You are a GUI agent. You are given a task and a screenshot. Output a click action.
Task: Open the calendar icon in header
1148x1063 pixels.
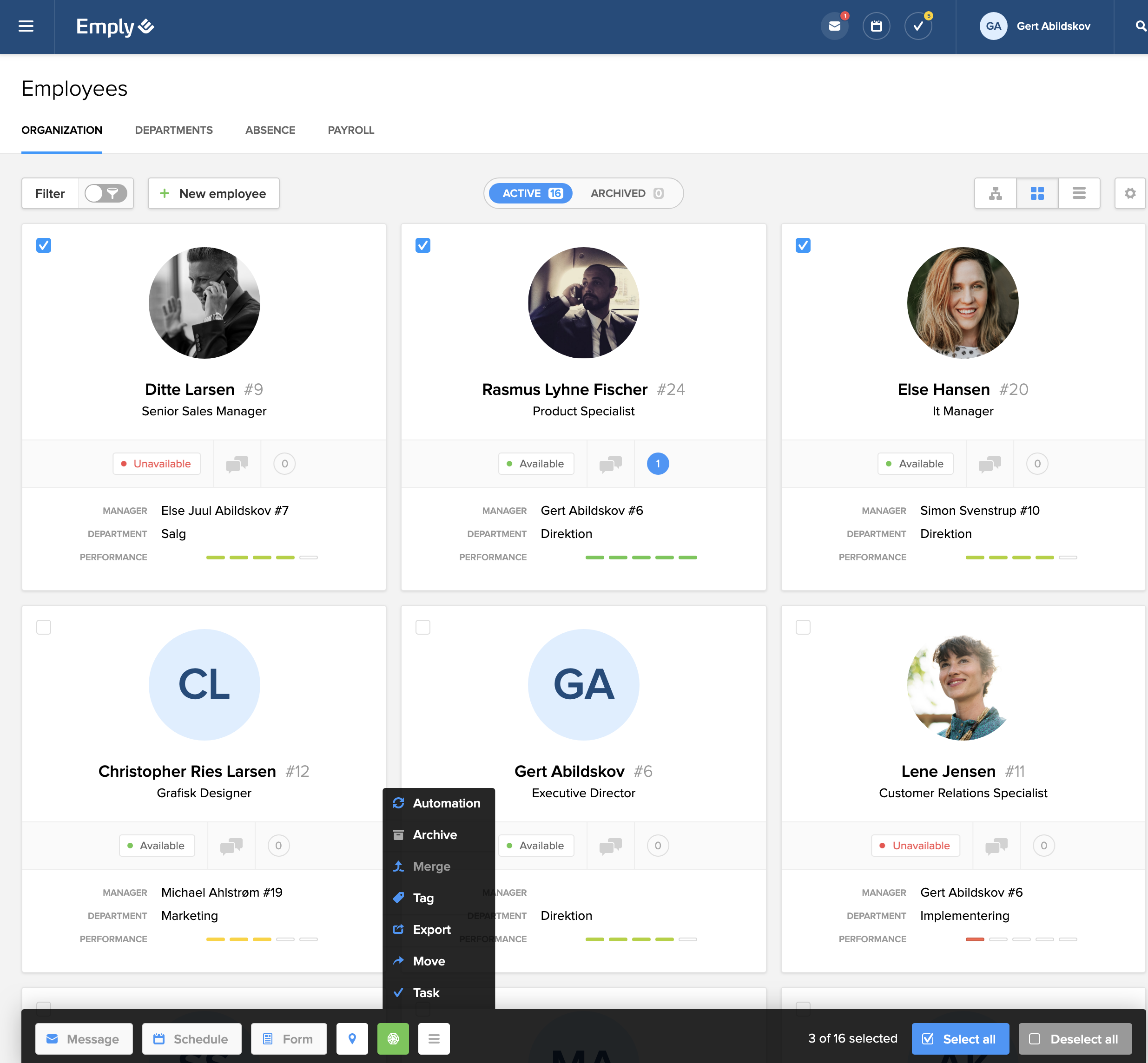[x=876, y=26]
